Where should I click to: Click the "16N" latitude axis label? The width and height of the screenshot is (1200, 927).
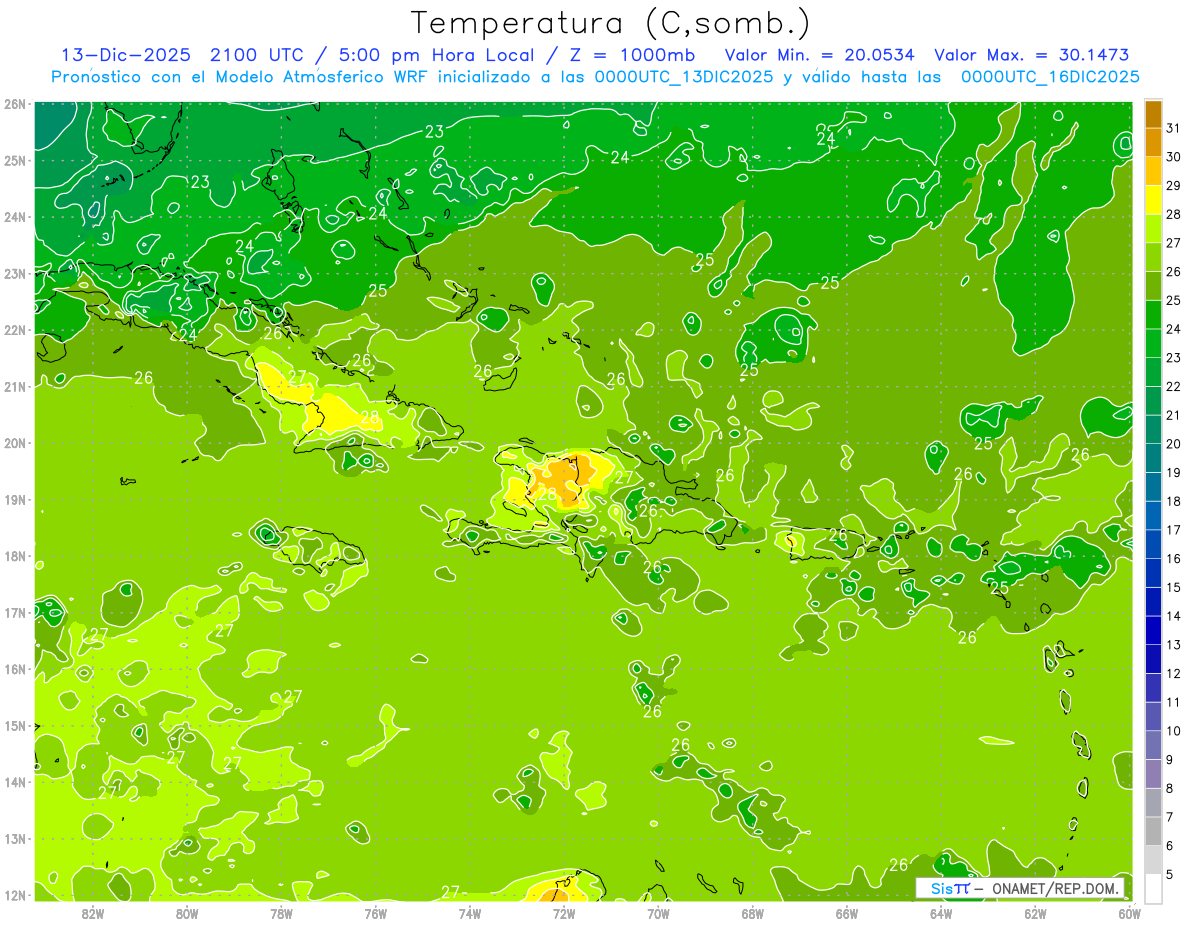click(x=15, y=669)
